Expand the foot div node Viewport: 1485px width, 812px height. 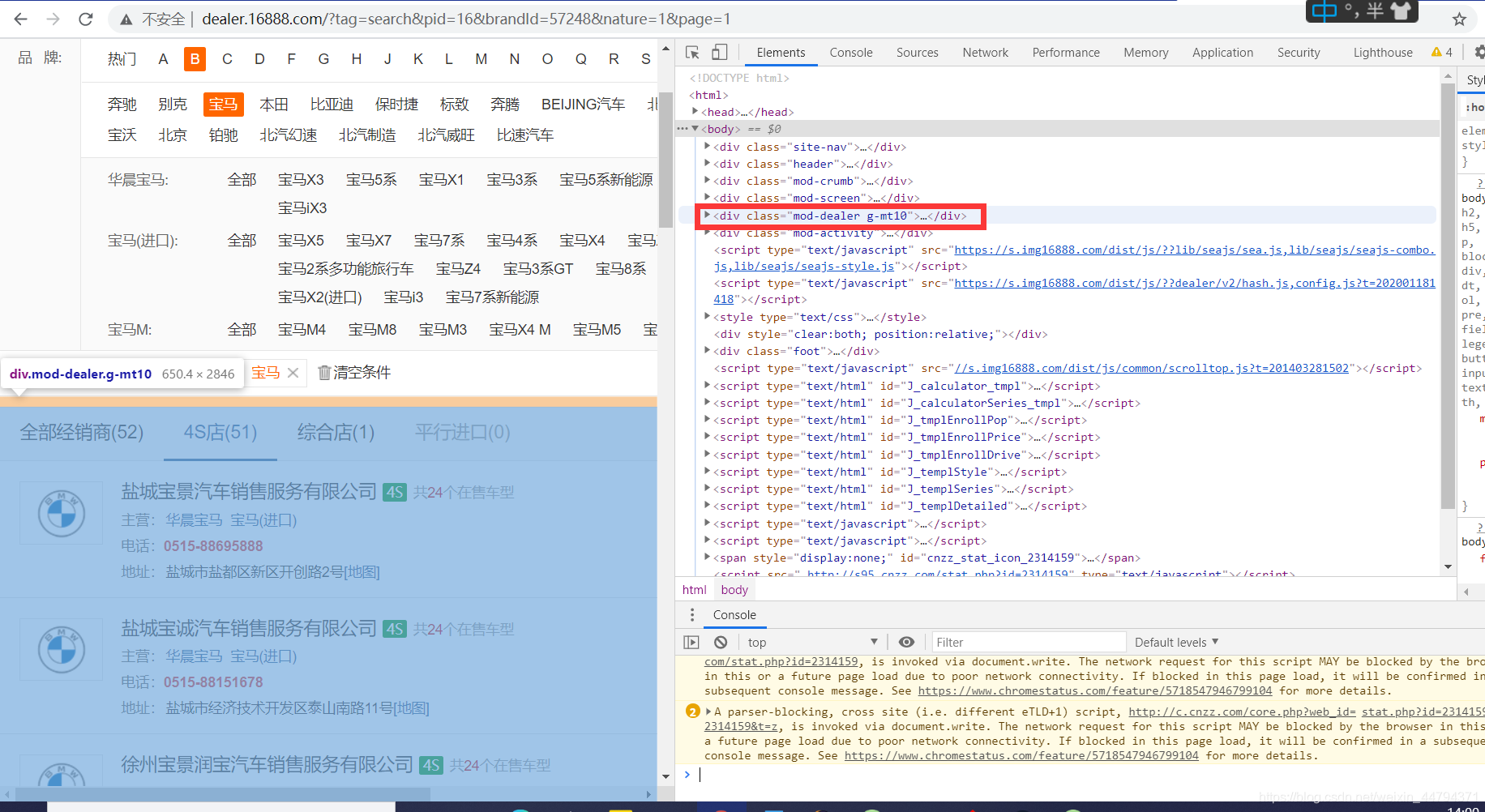(x=707, y=350)
